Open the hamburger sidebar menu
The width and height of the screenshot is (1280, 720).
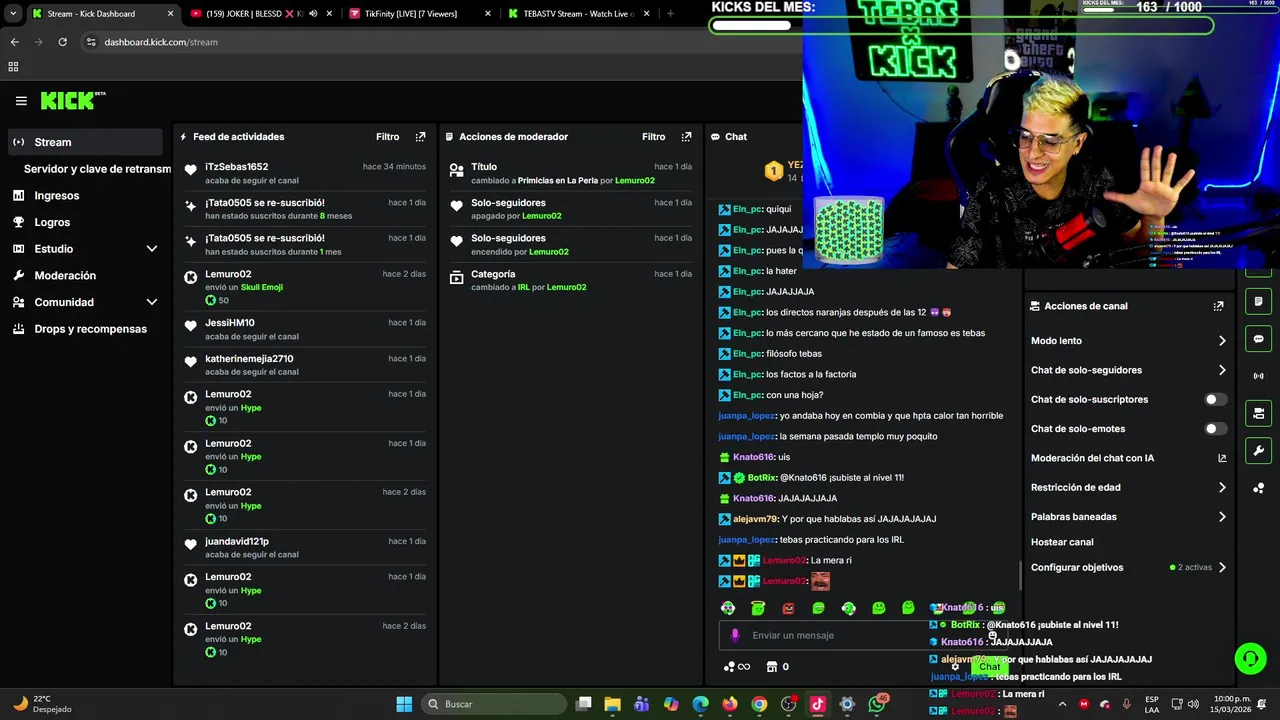(21, 101)
